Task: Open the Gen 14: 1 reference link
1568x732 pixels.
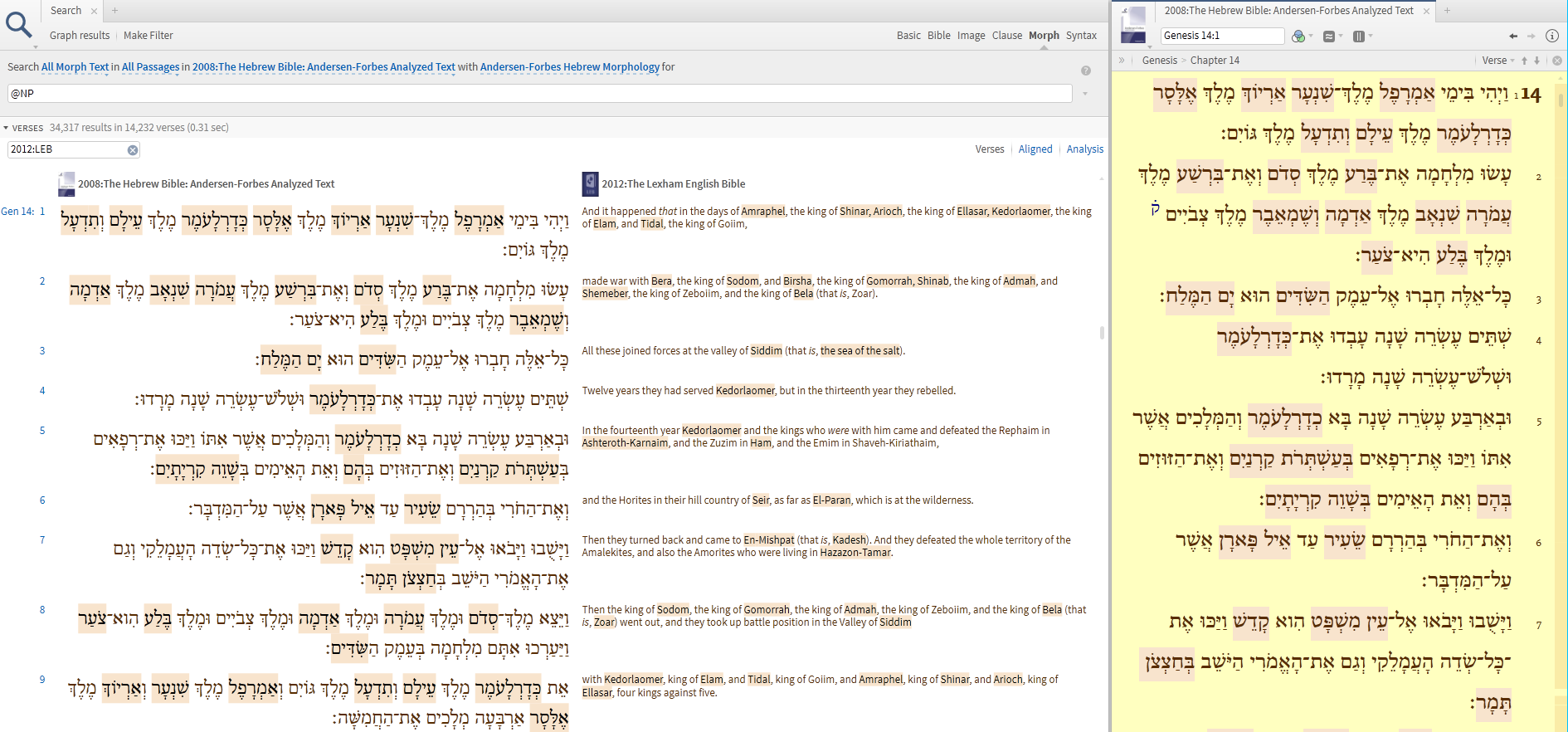Action: [23, 212]
